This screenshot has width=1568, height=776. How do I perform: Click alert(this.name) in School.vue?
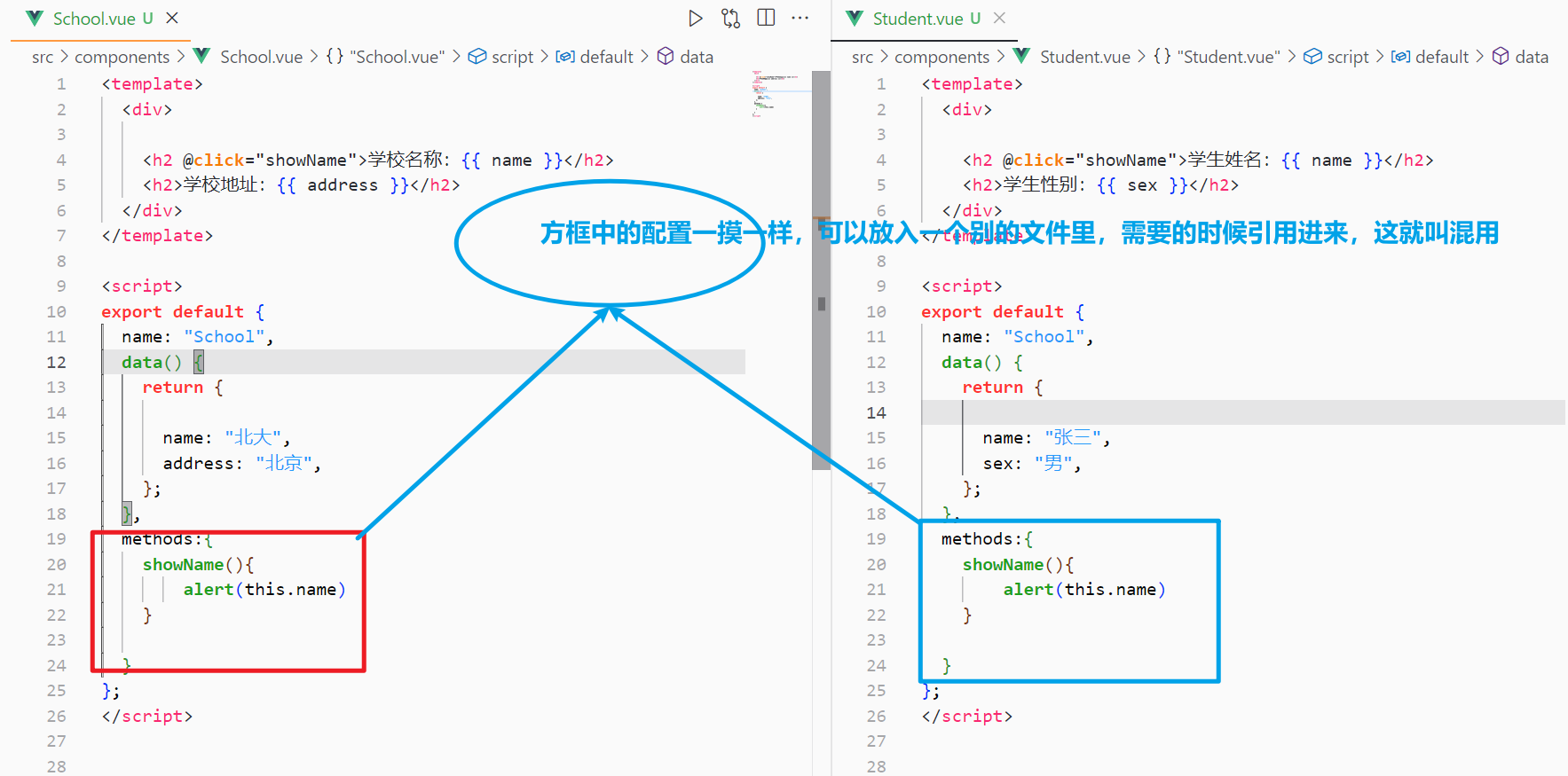tap(264, 590)
